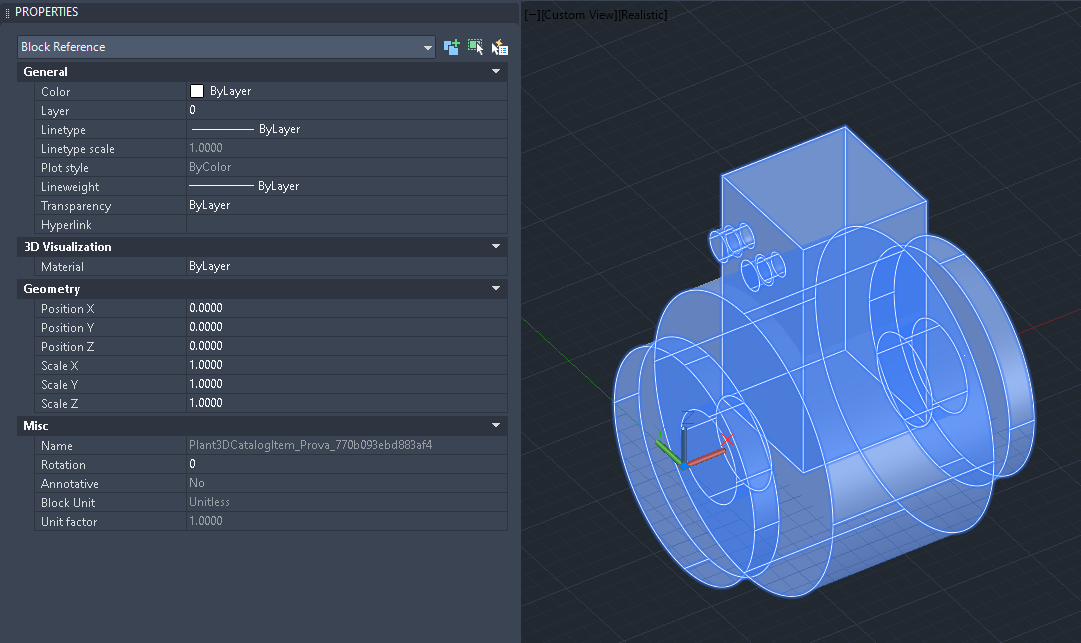Image resolution: width=1081 pixels, height=643 pixels.
Task: Click the Properties palette grip handle
Action: click(x=8, y=12)
